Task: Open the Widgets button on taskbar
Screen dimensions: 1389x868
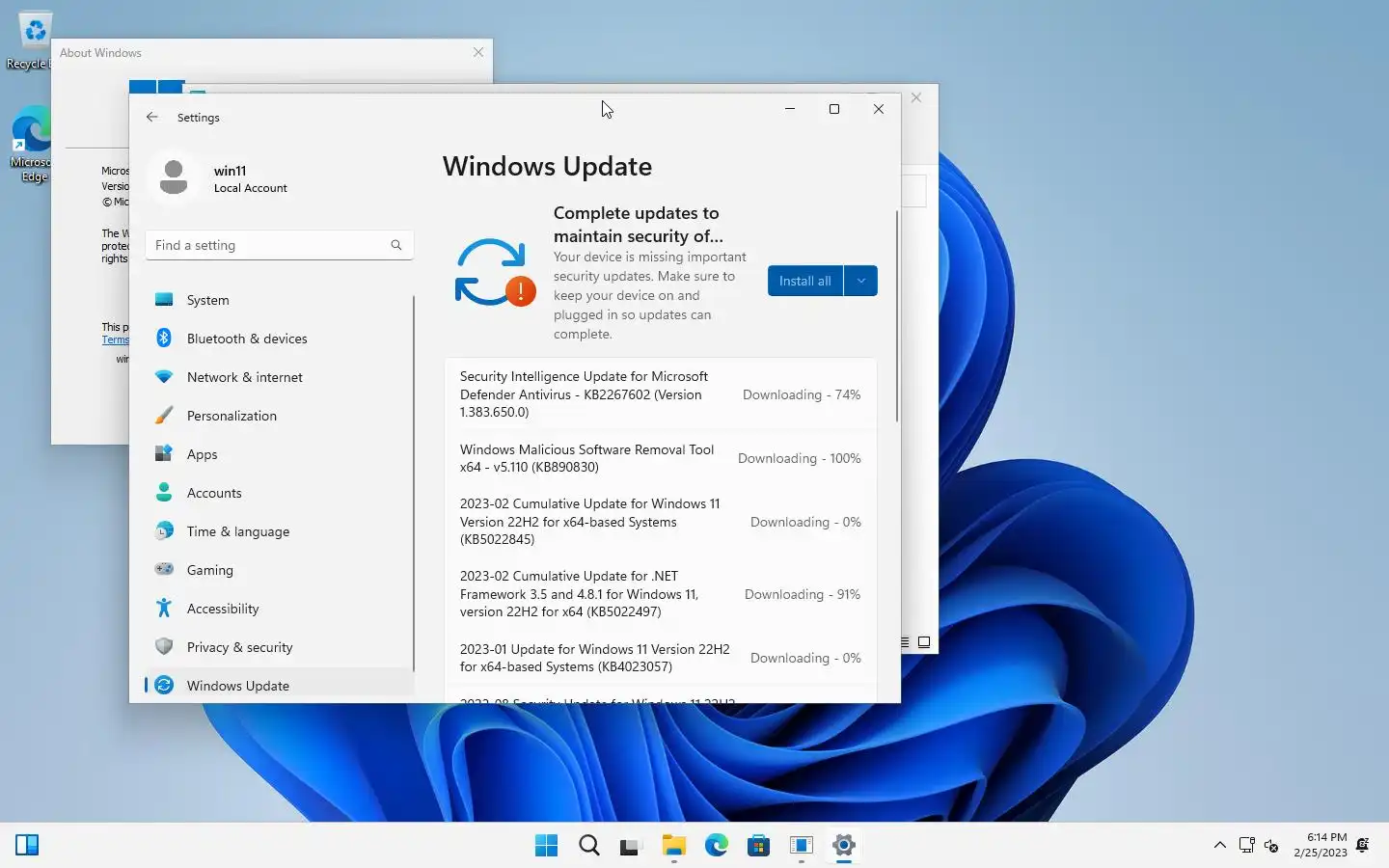Action: click(27, 846)
